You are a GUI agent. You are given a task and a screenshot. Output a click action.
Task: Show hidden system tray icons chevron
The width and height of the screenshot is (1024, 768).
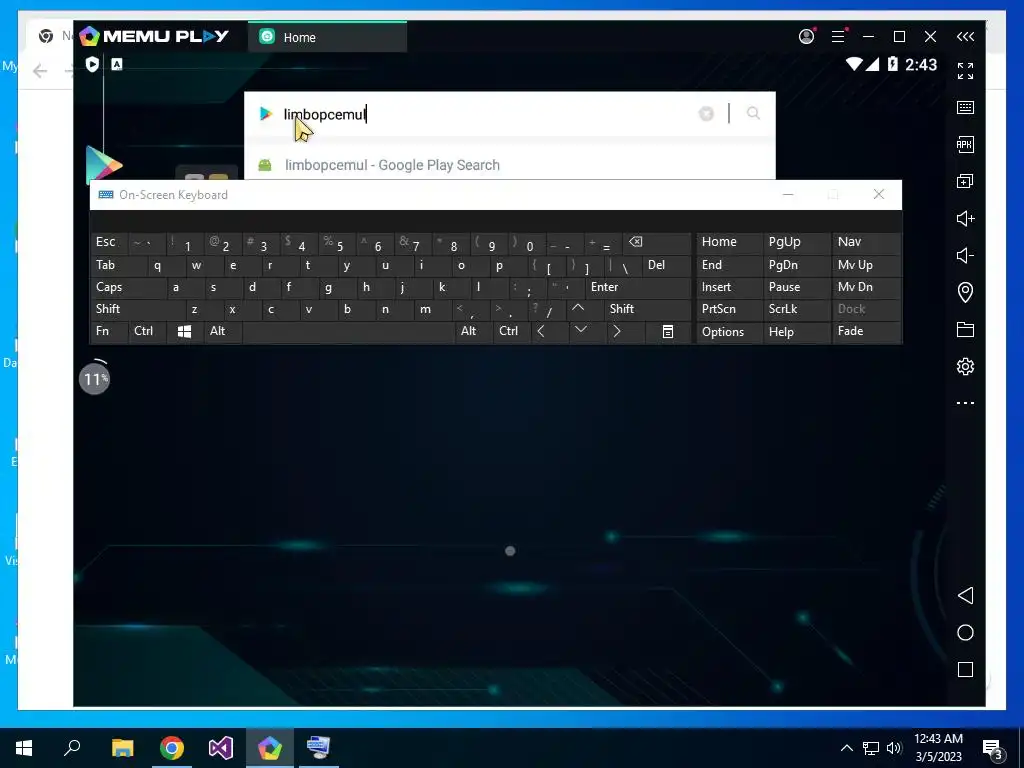[x=846, y=748]
